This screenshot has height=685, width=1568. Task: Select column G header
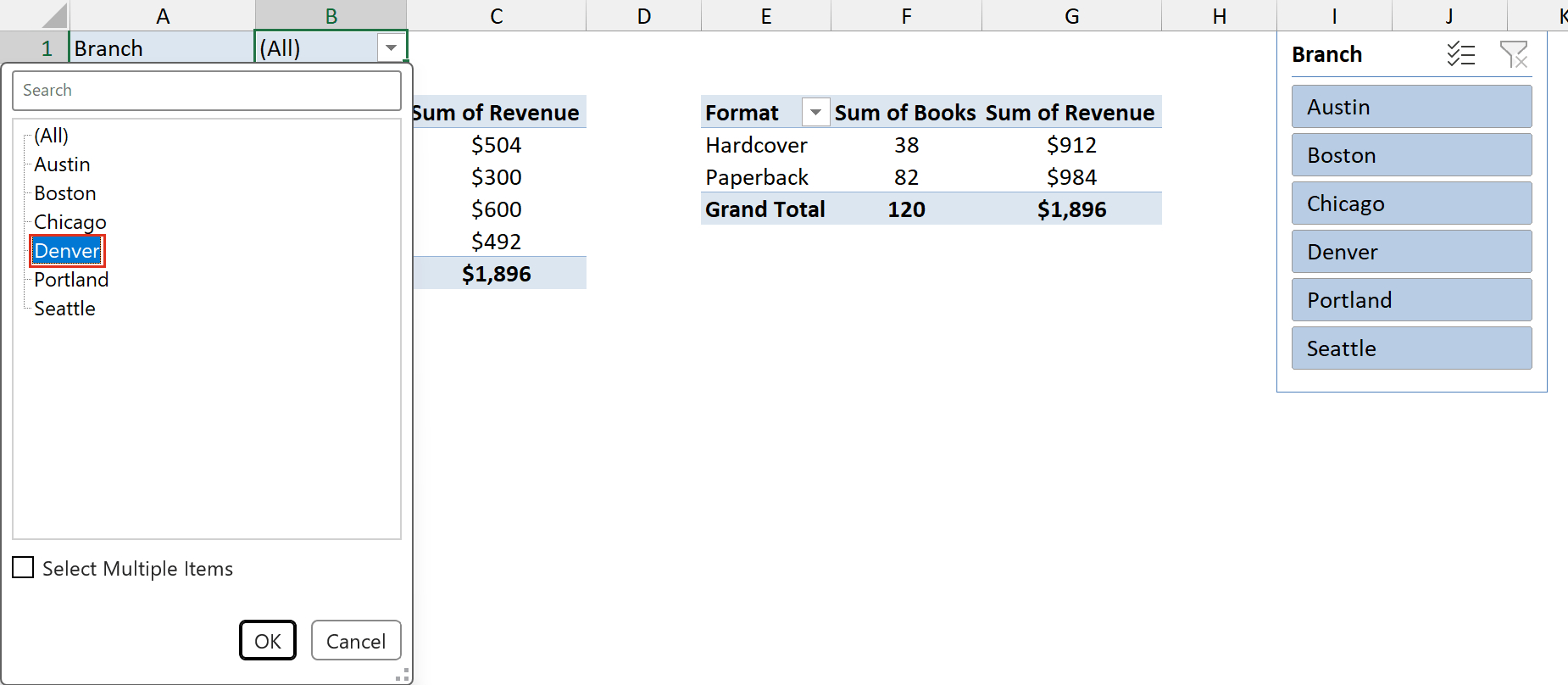tap(1072, 15)
